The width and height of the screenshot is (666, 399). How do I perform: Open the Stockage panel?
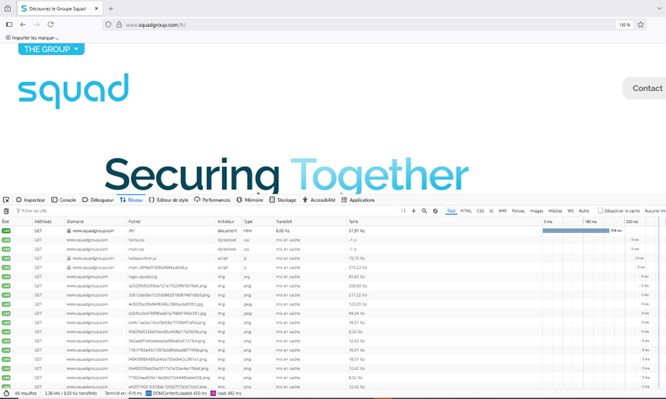[x=282, y=200]
